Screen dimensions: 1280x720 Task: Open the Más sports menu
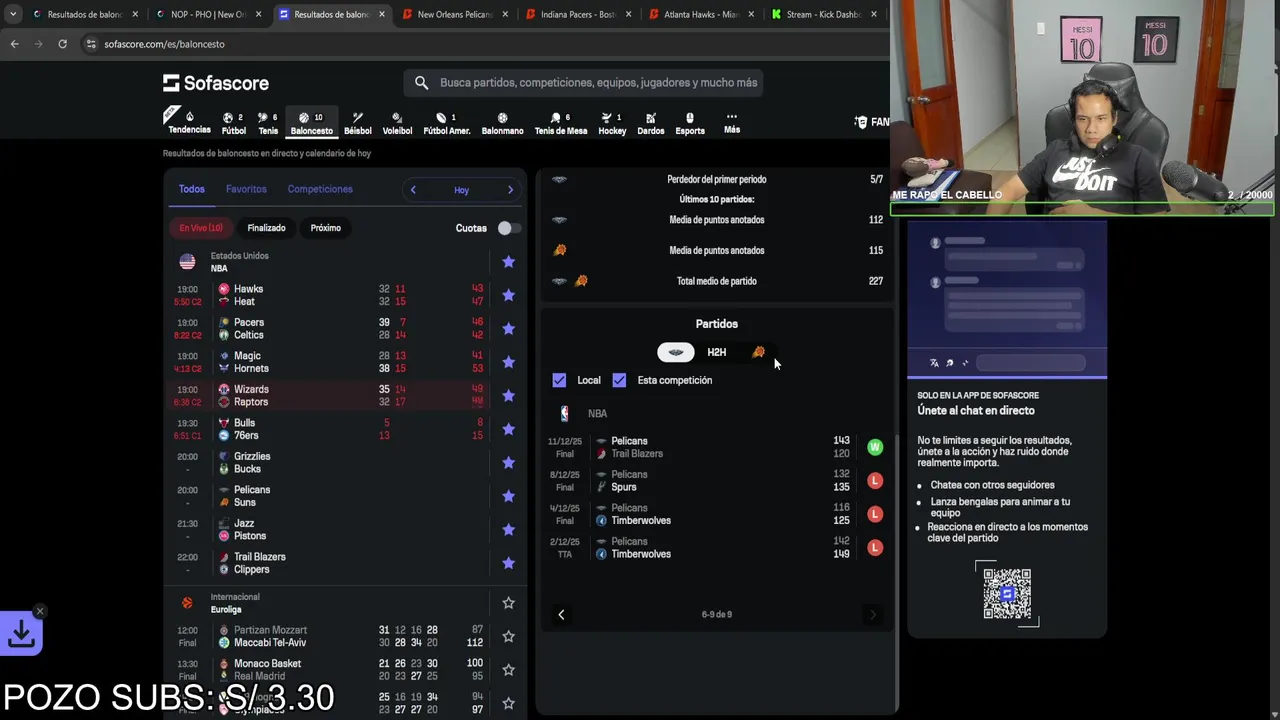(x=732, y=123)
